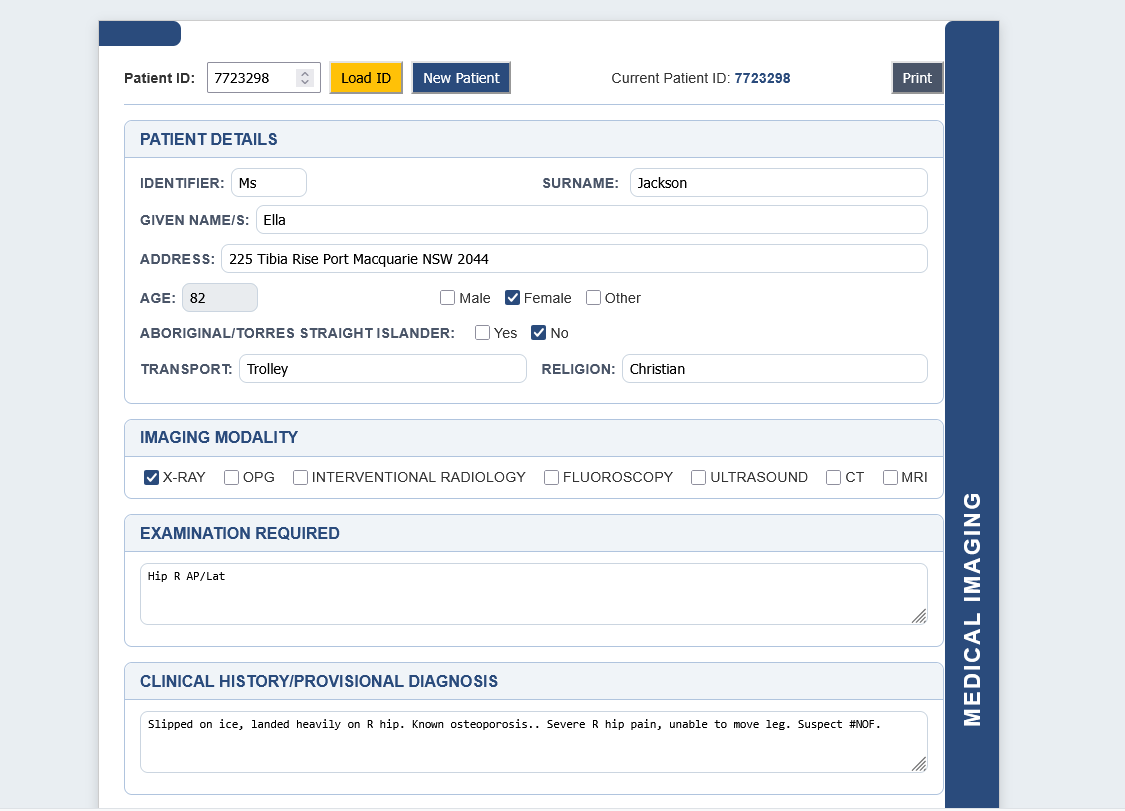Edit the Religion field containing Christian

(x=774, y=369)
